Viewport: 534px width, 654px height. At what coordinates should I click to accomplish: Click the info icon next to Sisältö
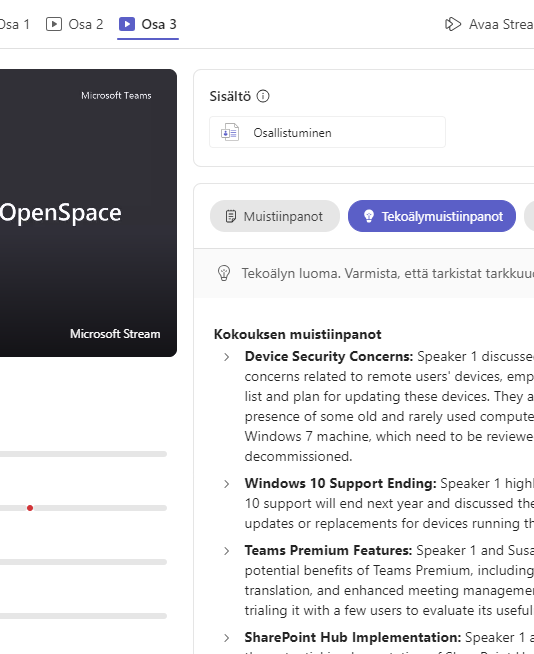pos(263,96)
